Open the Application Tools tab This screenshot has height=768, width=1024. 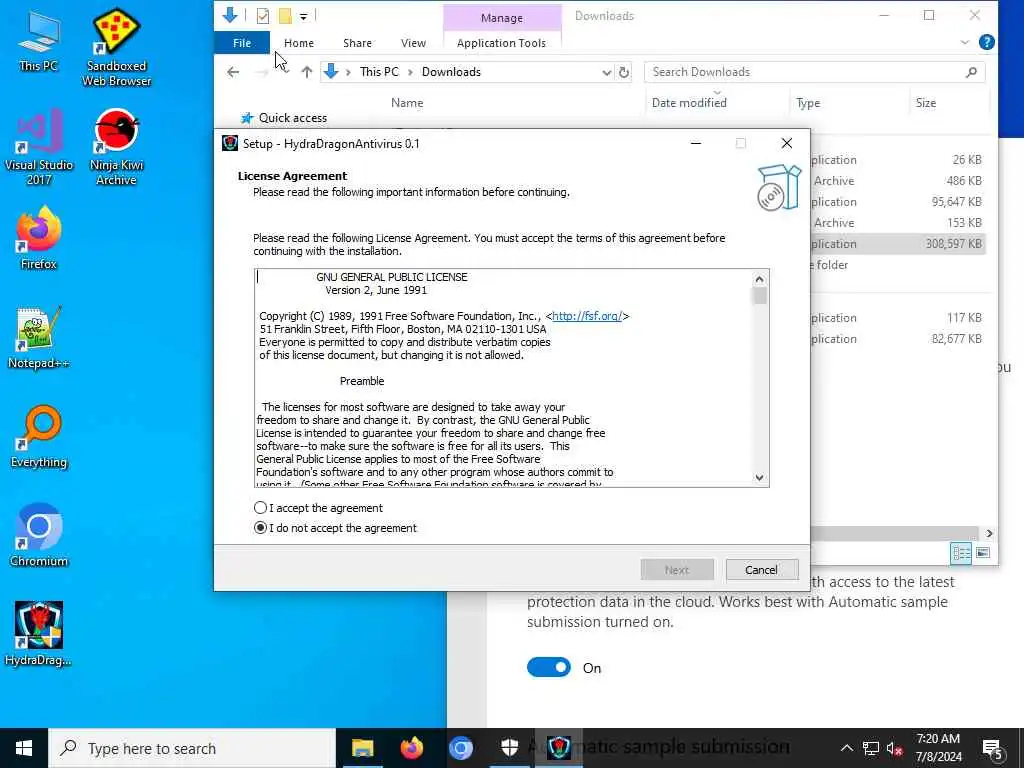pyautogui.click(x=502, y=42)
